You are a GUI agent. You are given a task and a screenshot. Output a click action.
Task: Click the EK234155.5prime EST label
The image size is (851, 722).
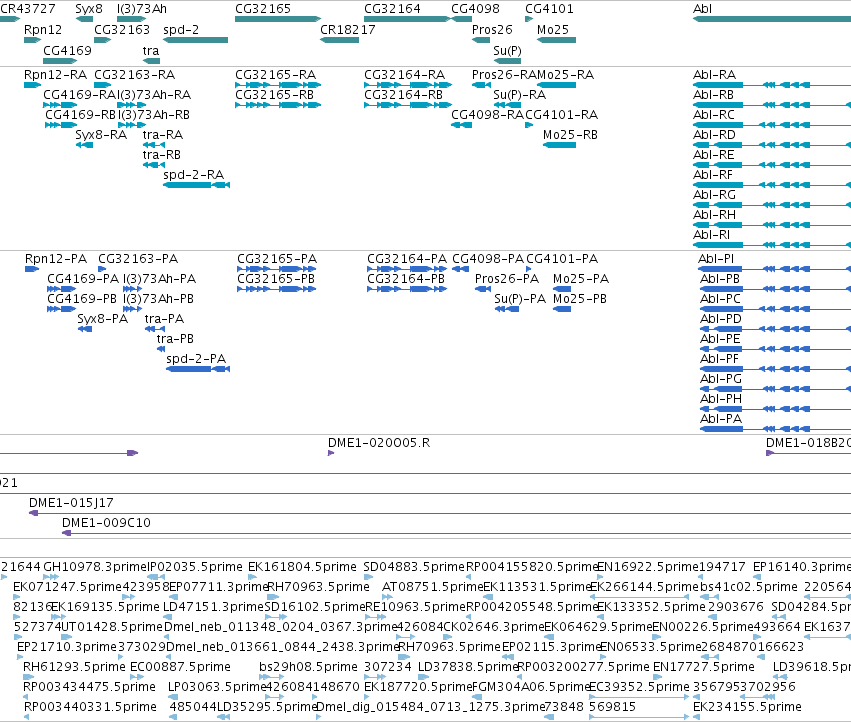(747, 707)
